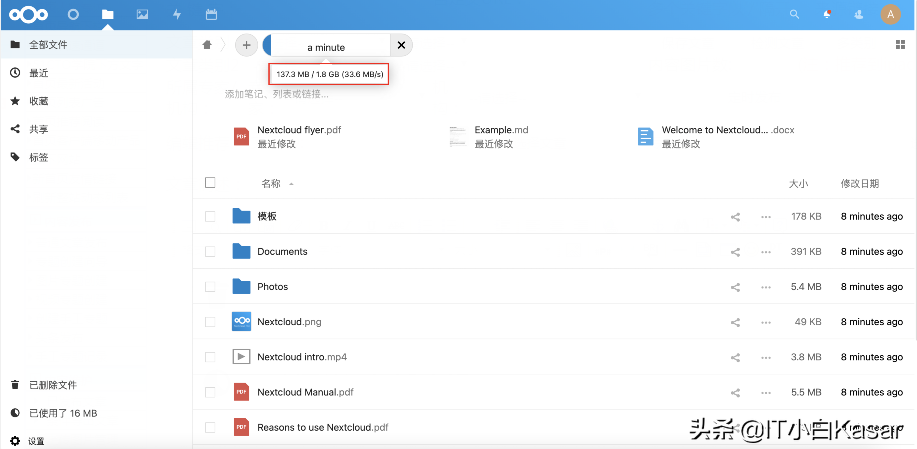
Task: Click the Nextcloud Manual.pdf PDF icon
Action: pos(241,392)
